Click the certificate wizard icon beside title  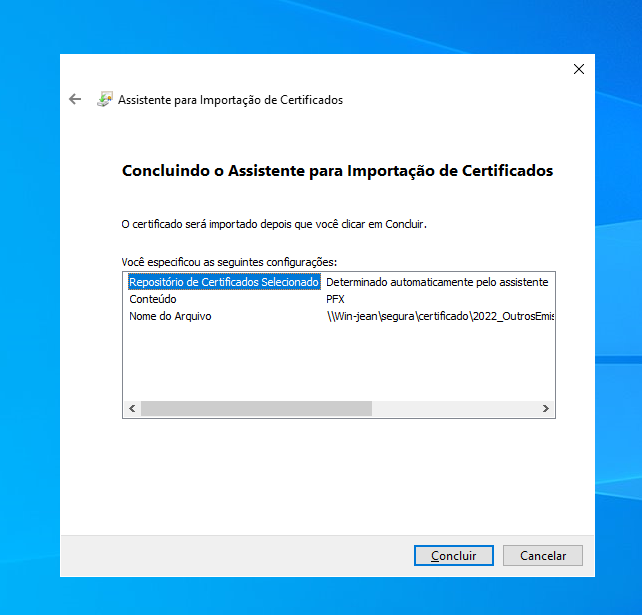pyautogui.click(x=105, y=99)
